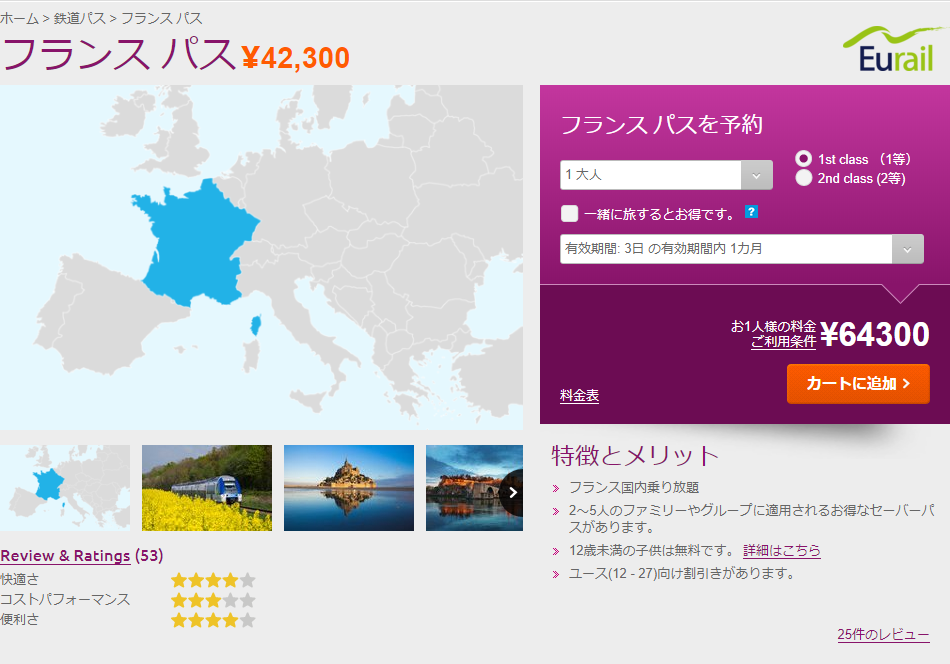
Task: Click the ¥42,300 price text
Action: 296,59
